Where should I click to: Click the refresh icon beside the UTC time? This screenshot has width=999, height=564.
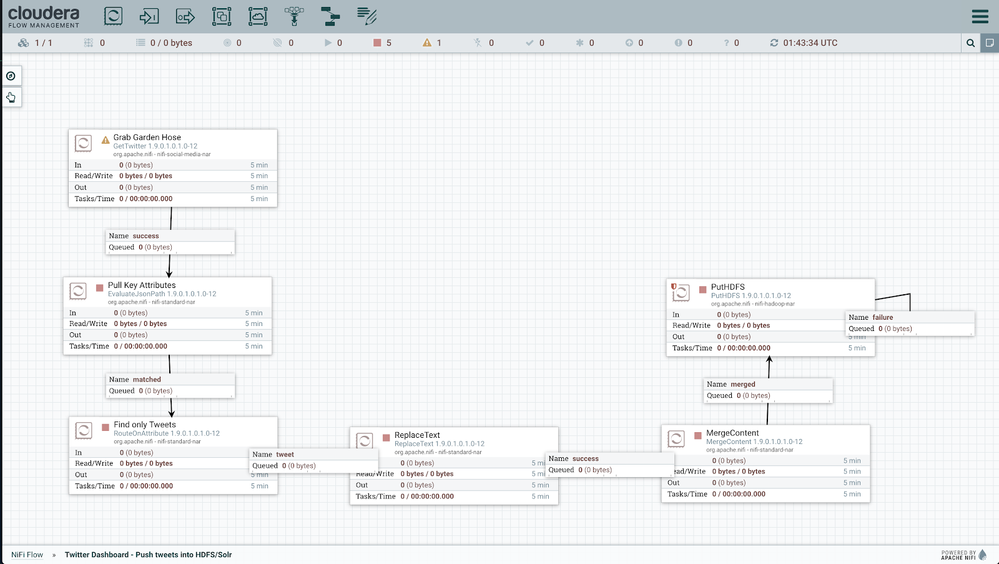[773, 43]
